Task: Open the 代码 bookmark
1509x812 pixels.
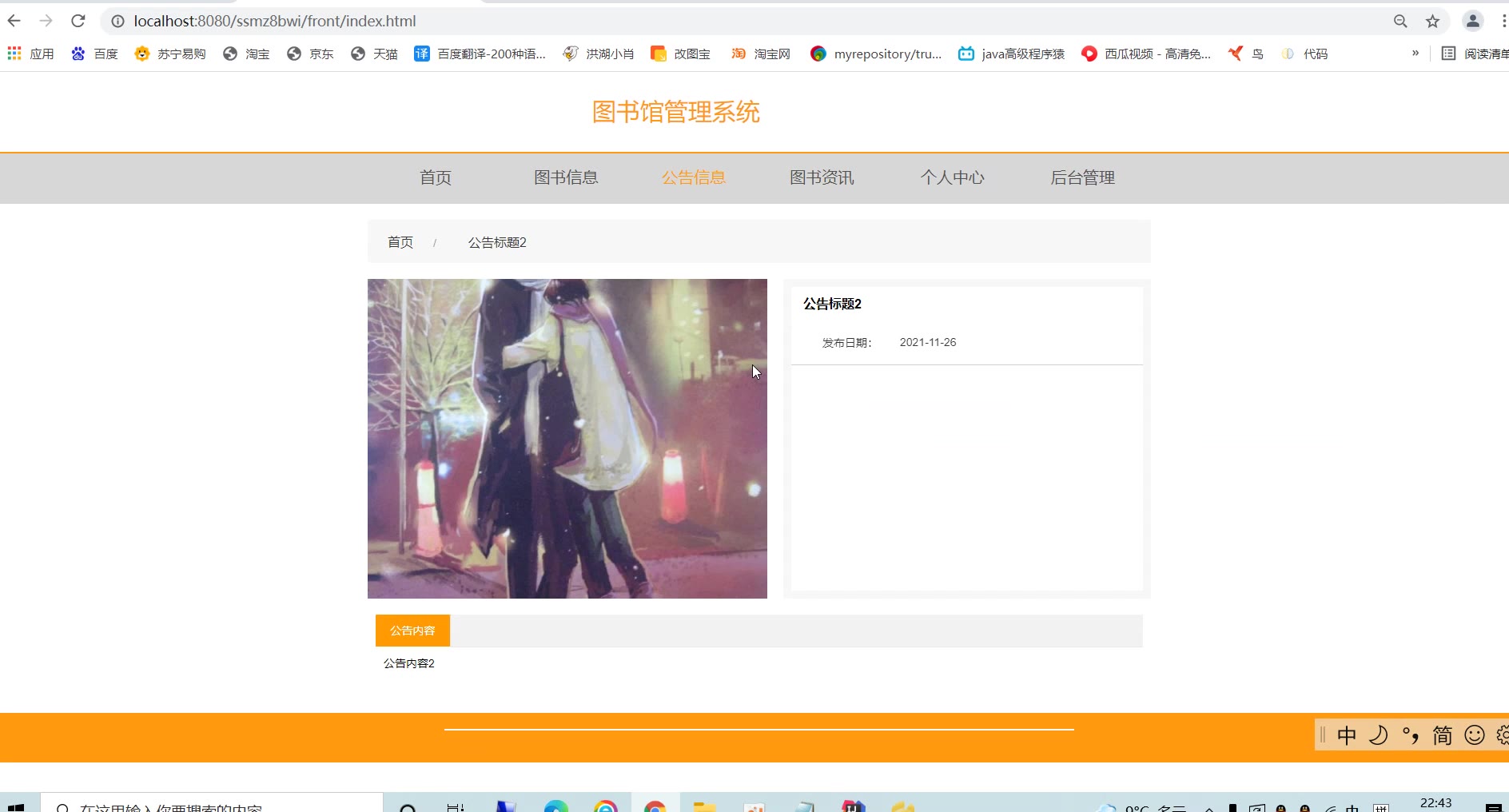Action: tap(1304, 54)
